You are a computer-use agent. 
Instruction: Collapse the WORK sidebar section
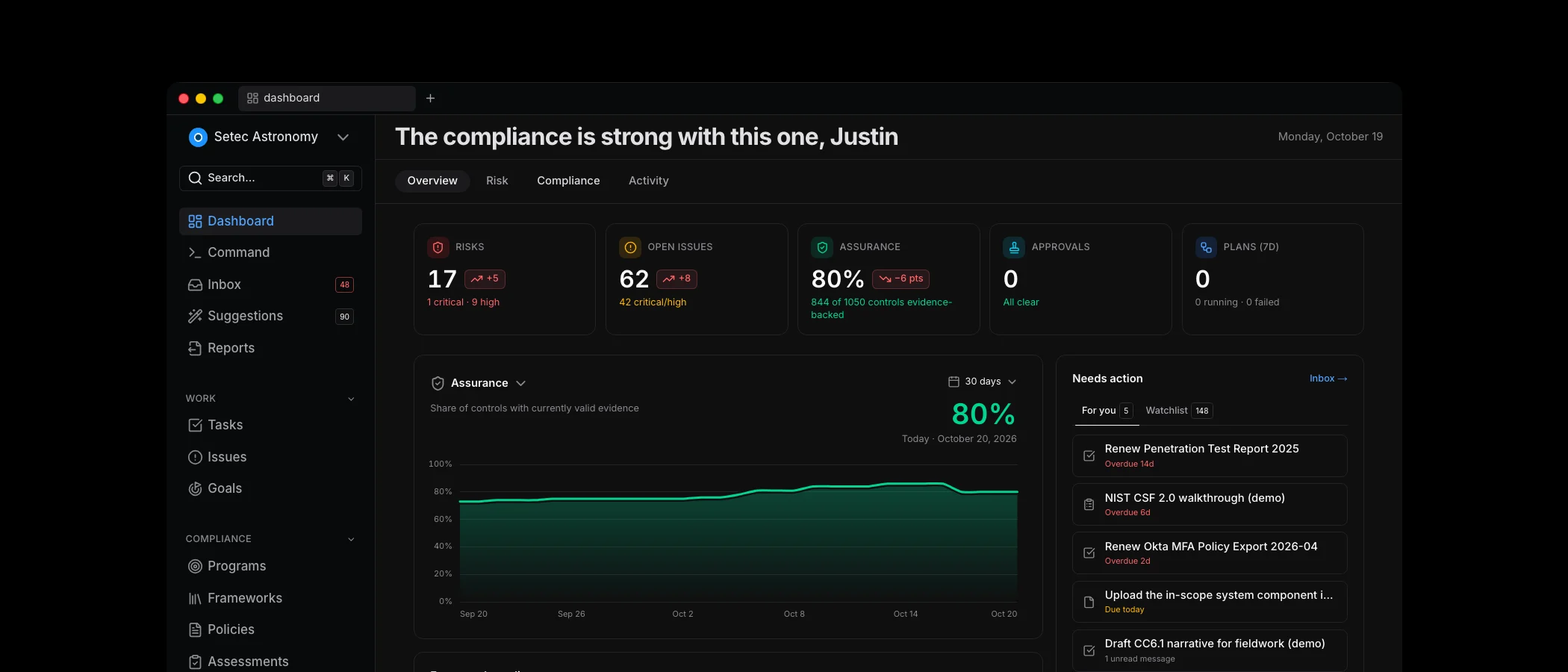pos(351,399)
